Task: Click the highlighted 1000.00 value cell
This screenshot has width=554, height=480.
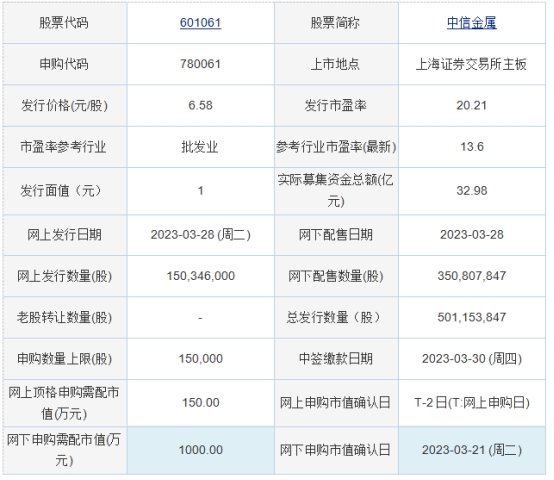Action: pyautogui.click(x=201, y=450)
